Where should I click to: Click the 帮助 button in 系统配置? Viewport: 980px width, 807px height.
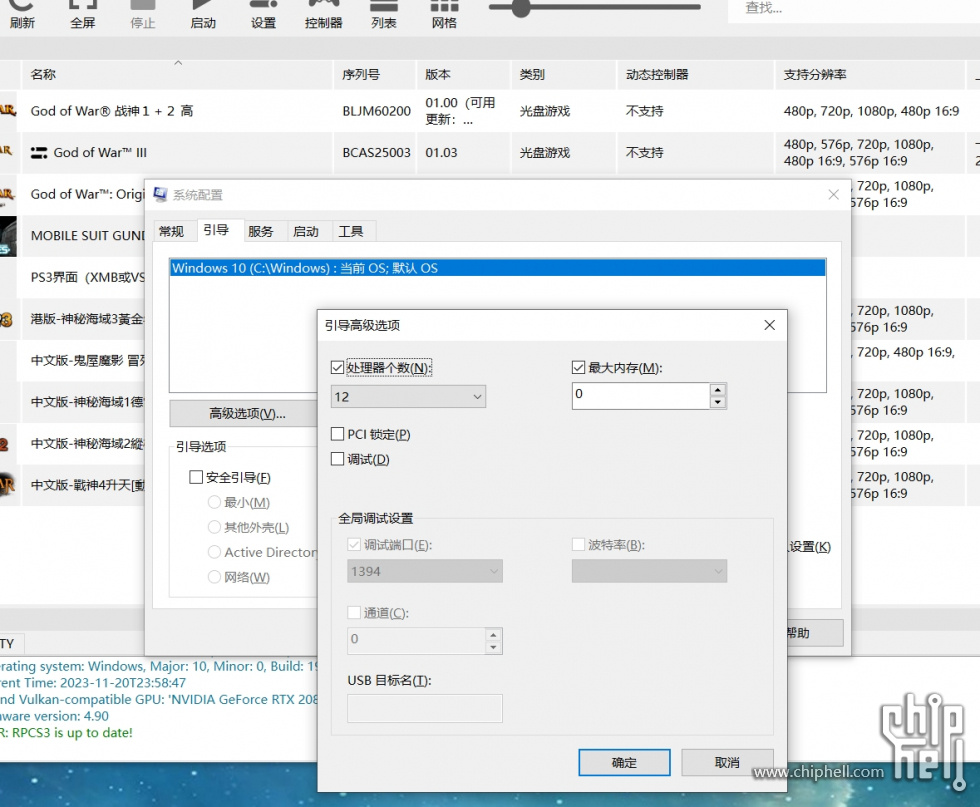pyautogui.click(x=814, y=633)
